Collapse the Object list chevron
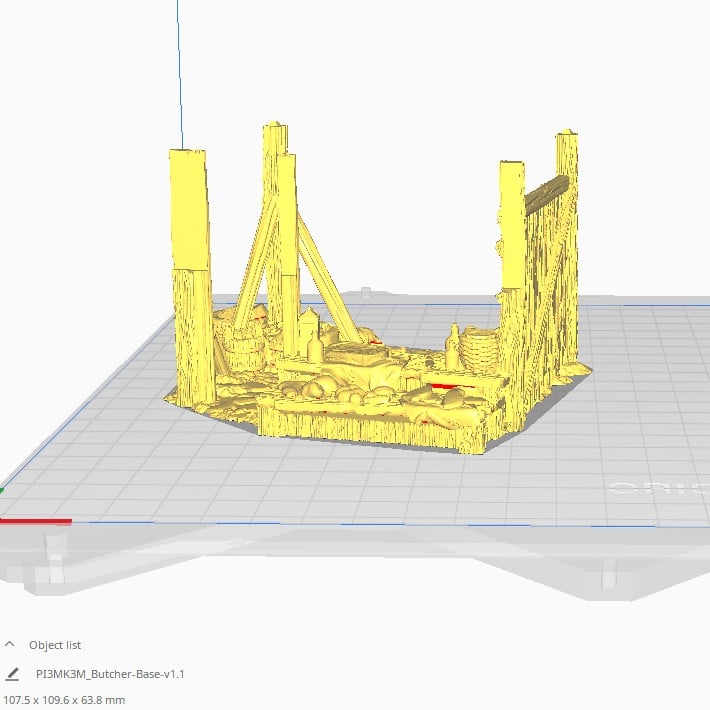The image size is (710, 710). click(x=10, y=645)
